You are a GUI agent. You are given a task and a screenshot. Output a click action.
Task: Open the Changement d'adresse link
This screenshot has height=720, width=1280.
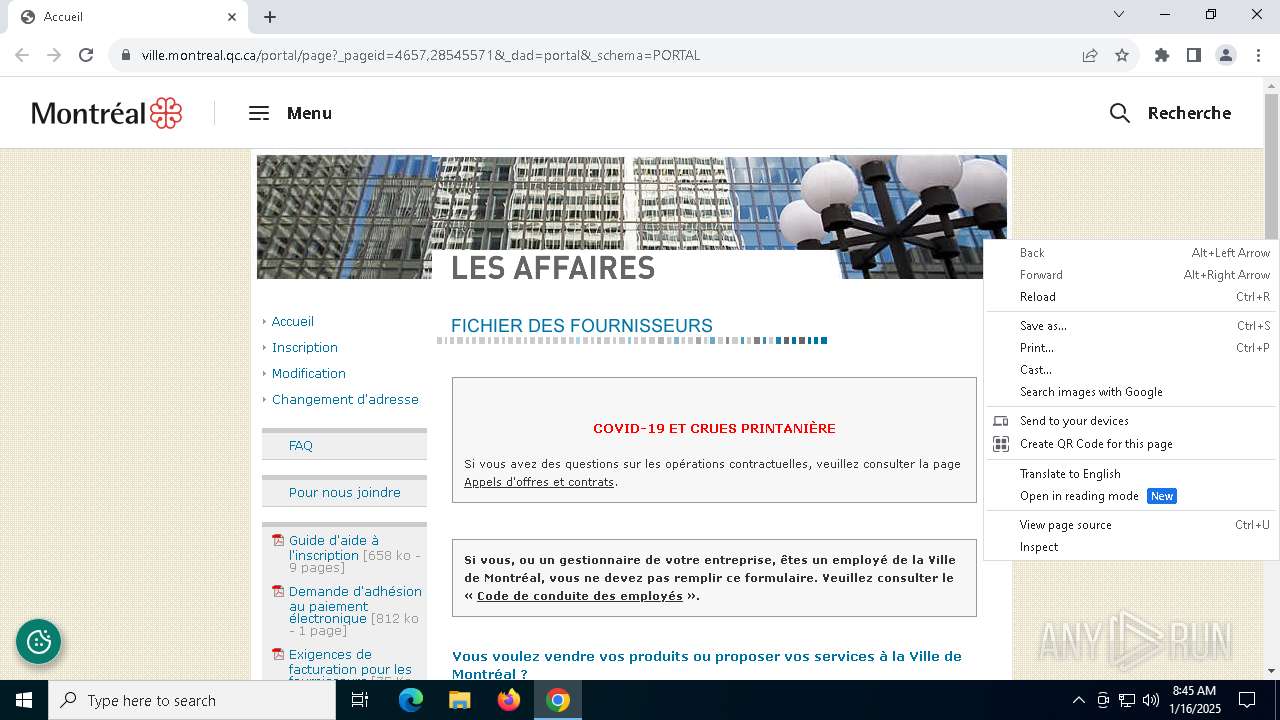345,399
